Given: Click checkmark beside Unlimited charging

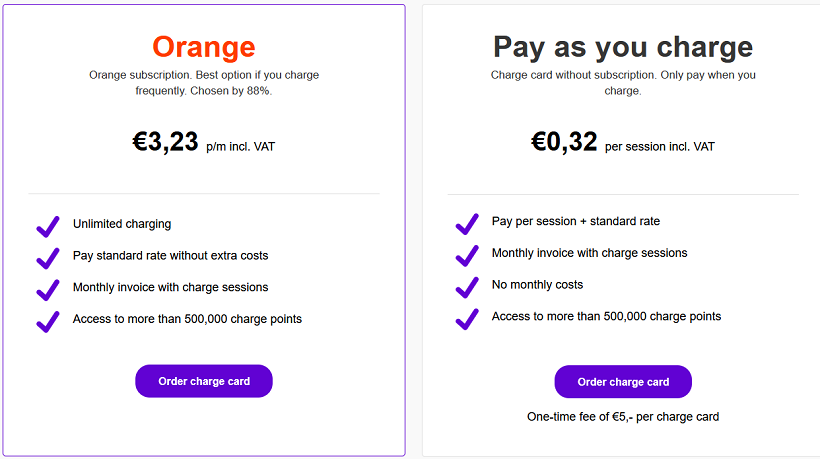Looking at the screenshot, I should click(47, 227).
